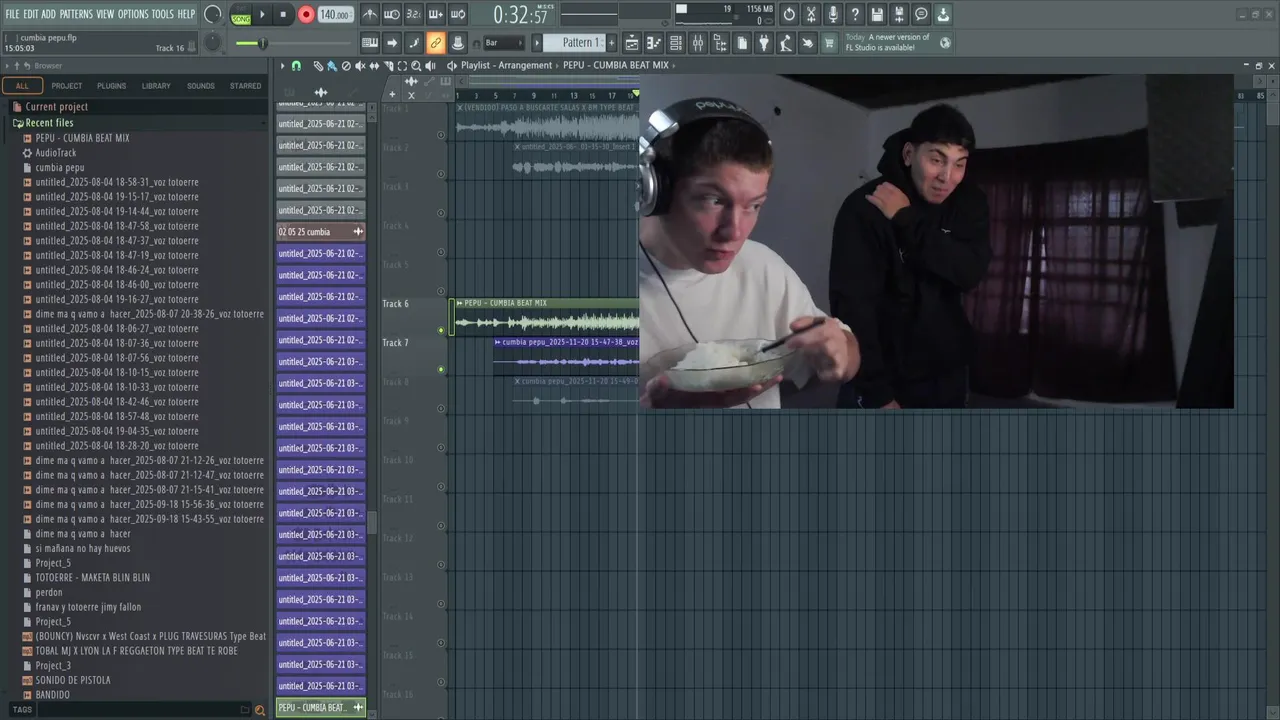Select the Playback speaker tool in playlist
This screenshot has height=720, width=1280.
point(430,65)
